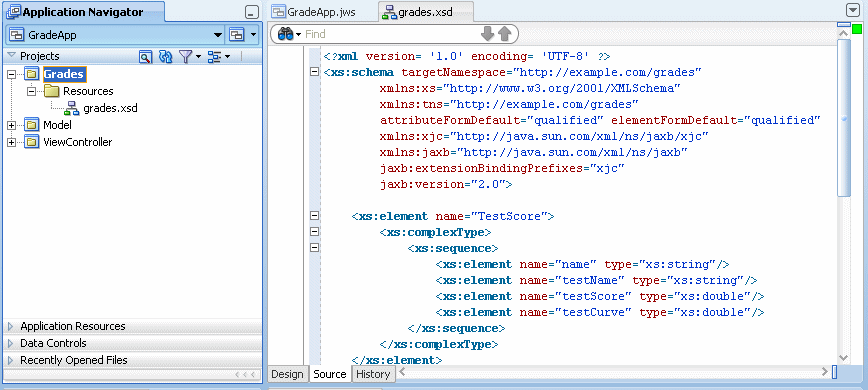
Task: Click the xml version declaration line
Action: (x=467, y=56)
